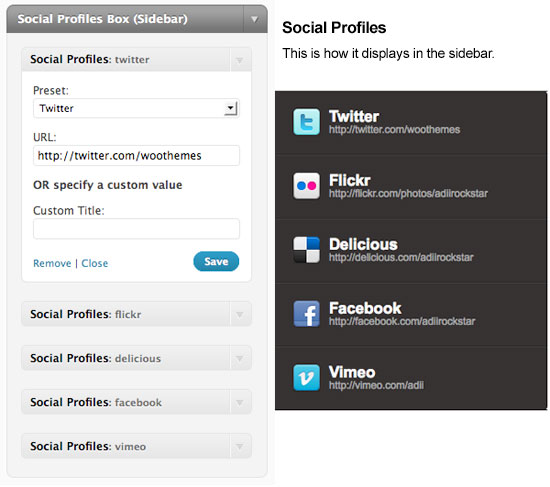Expand the Social Profiles delicious widget
This screenshot has height=487, width=550.
(240, 358)
